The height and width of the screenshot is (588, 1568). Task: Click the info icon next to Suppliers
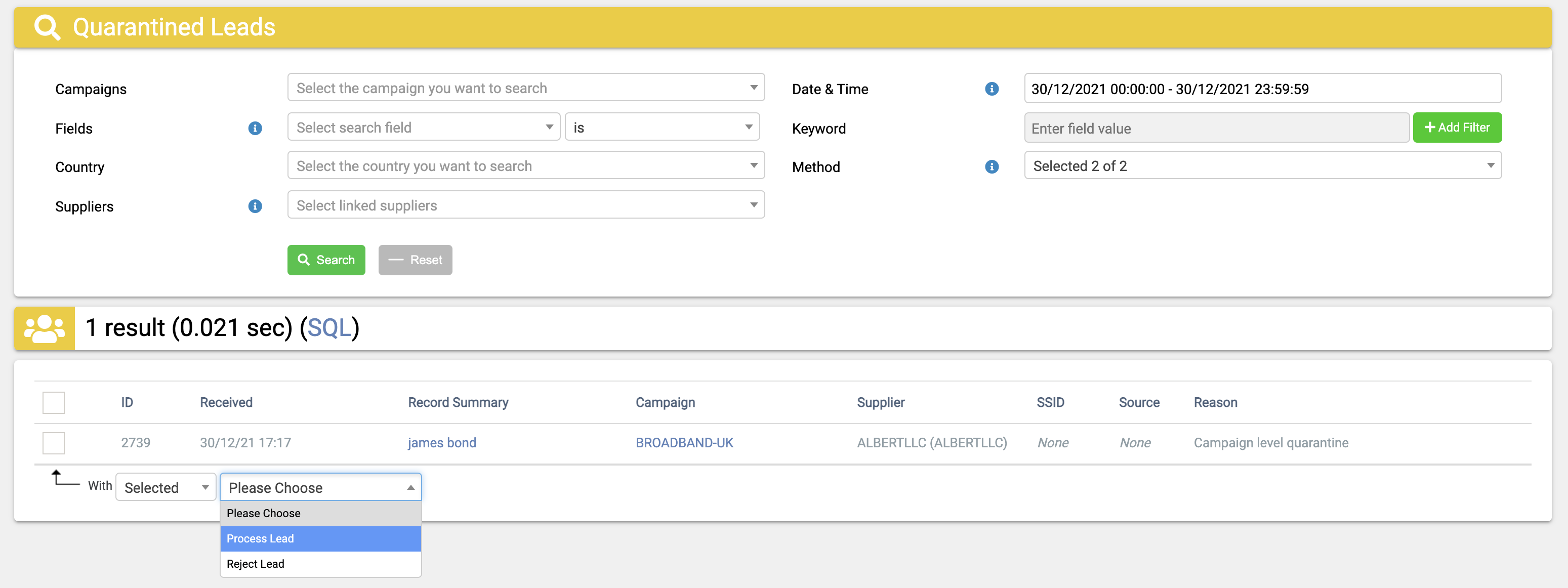255,206
